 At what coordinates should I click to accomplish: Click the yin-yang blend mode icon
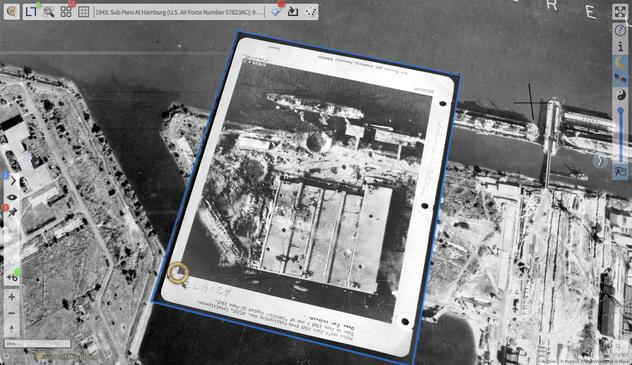point(621,95)
